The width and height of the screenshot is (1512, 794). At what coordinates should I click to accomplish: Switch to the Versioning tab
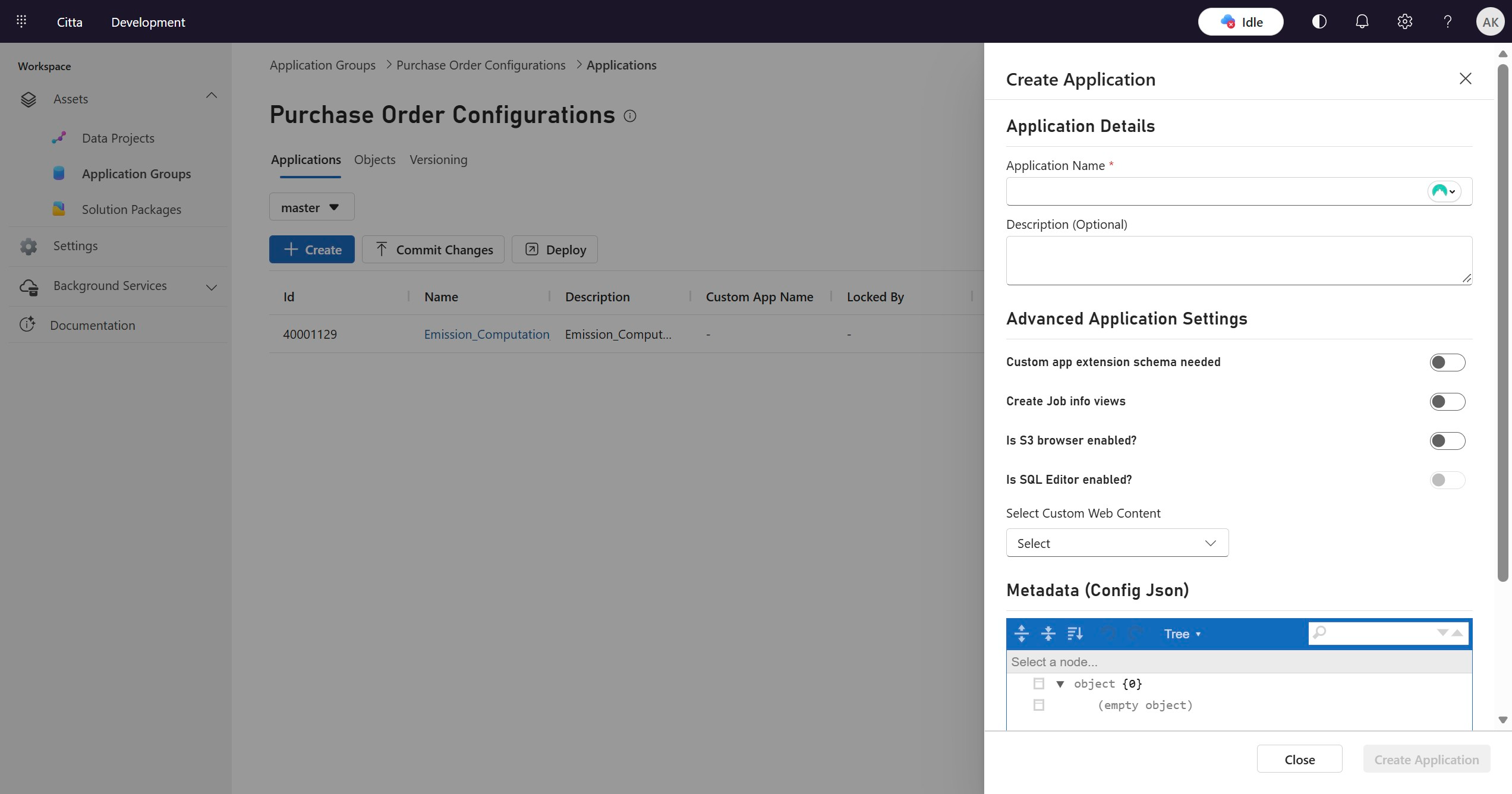point(438,160)
